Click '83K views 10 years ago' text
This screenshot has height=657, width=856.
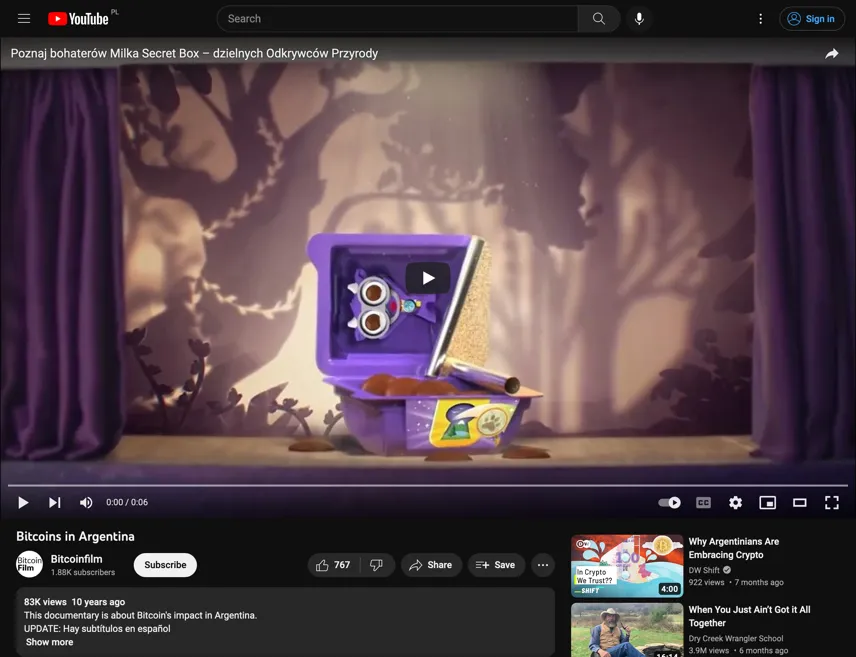(74, 602)
